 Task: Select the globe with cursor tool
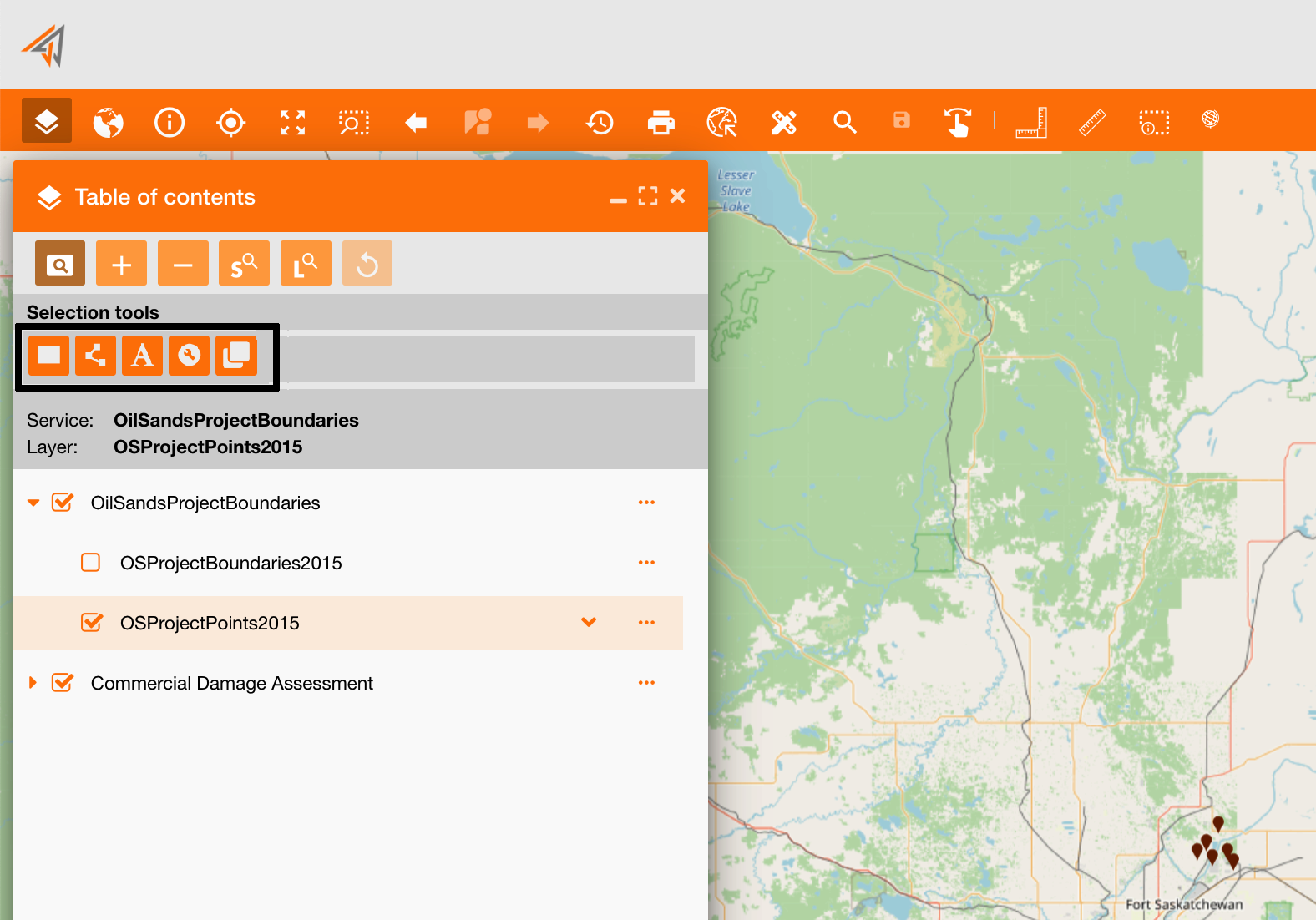click(x=722, y=122)
